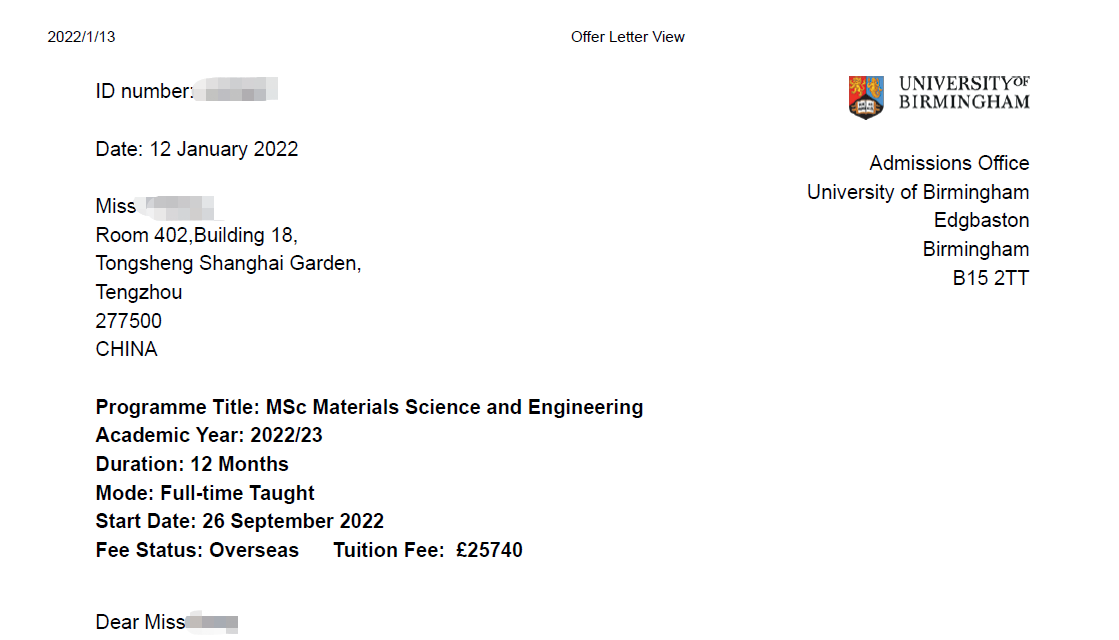Click the 2022/1/13 print date header
The width and height of the screenshot is (1119, 640).
(81, 37)
